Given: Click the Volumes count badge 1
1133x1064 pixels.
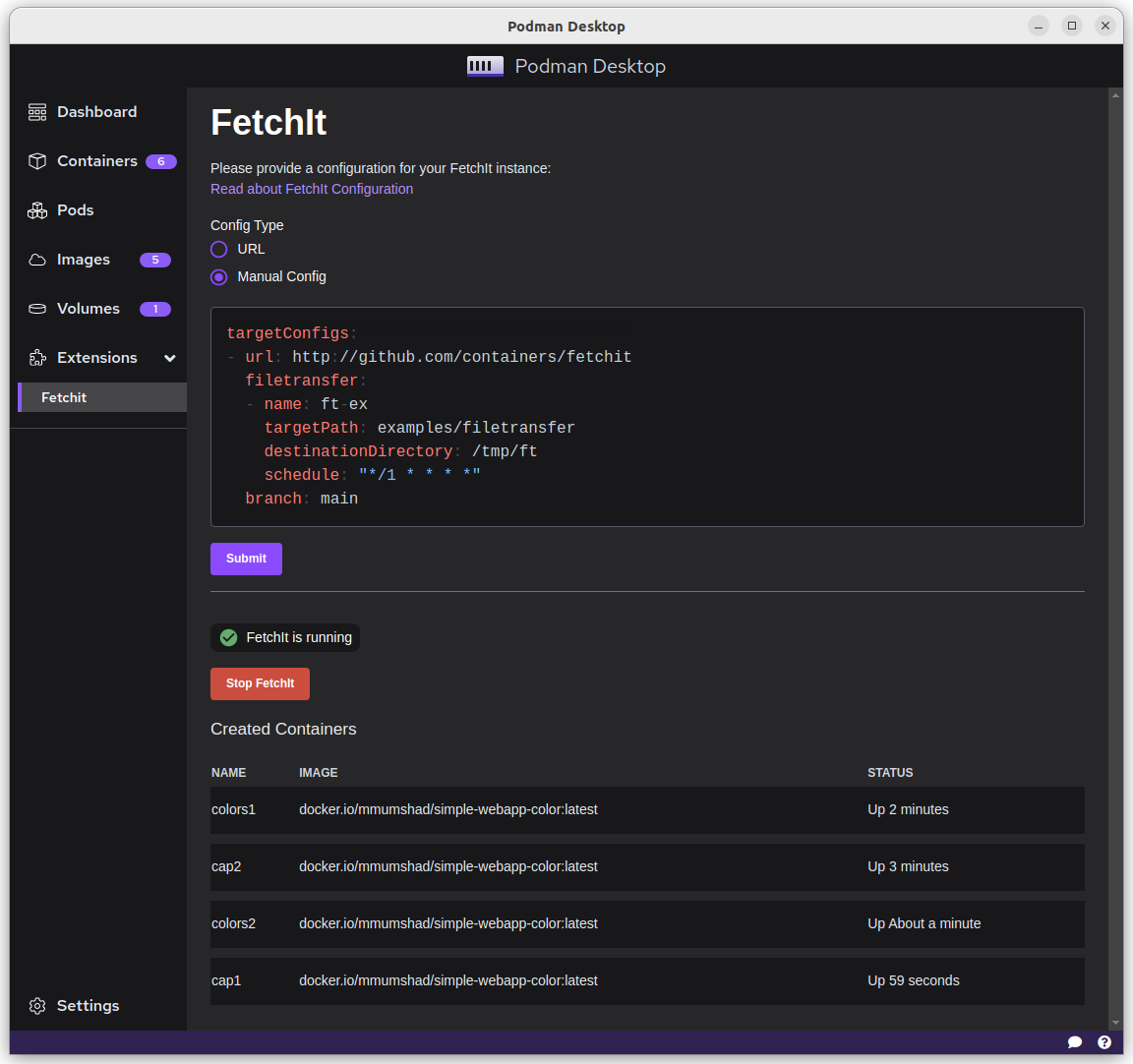Looking at the screenshot, I should (155, 309).
